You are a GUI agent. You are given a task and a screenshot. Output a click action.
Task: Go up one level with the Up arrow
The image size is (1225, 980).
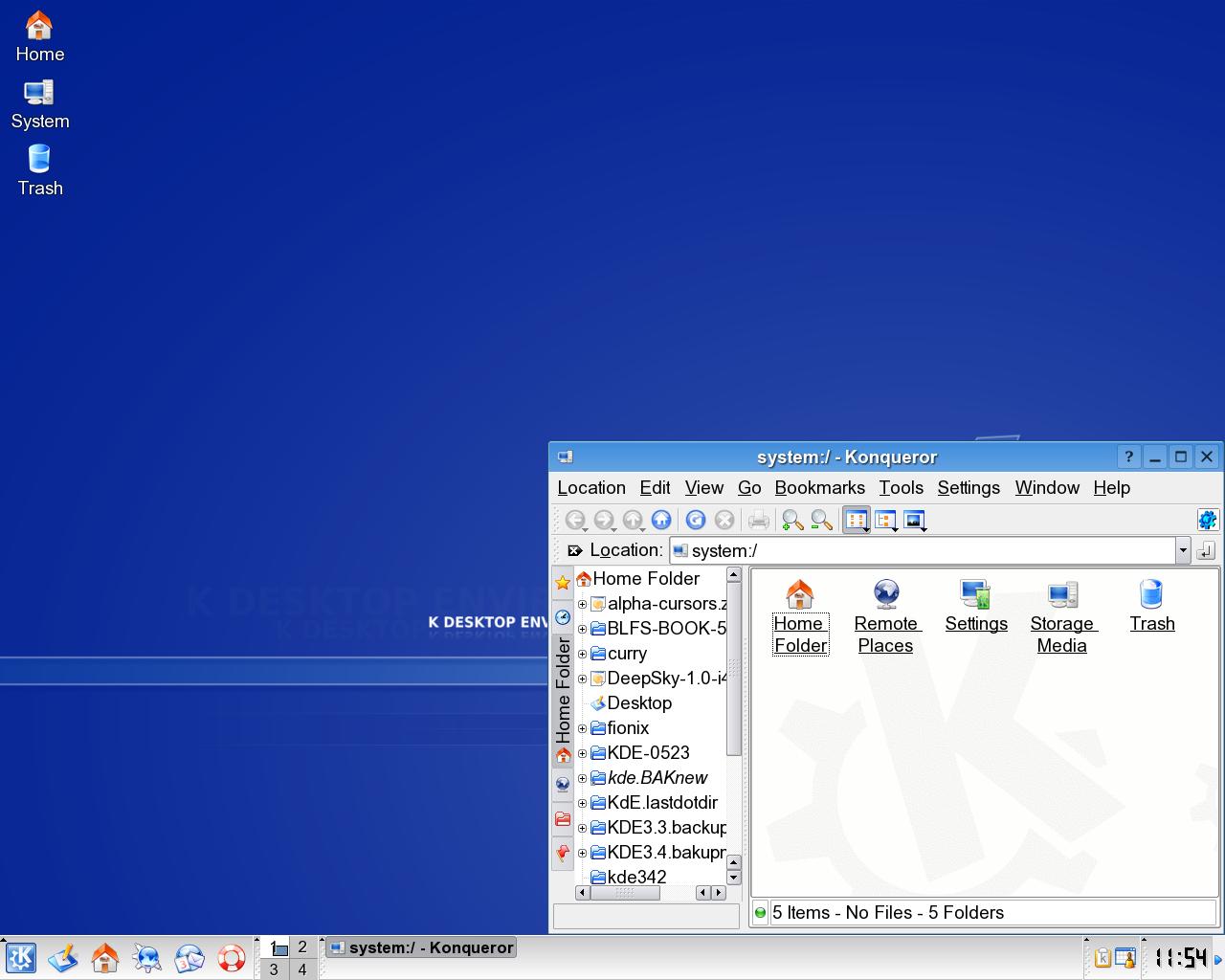pyautogui.click(x=632, y=520)
